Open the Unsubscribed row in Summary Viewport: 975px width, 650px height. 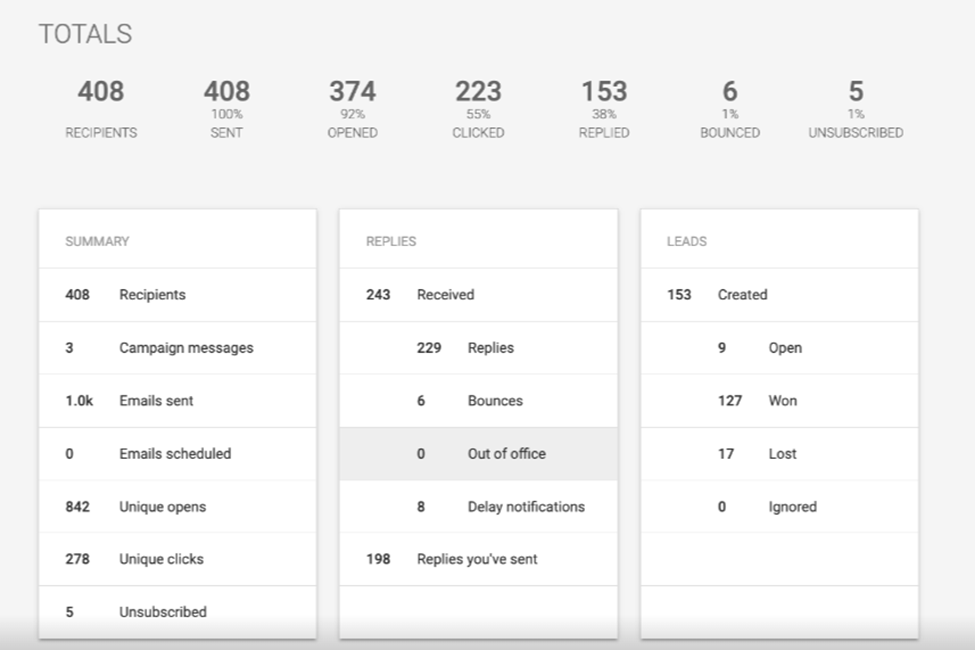pos(178,612)
